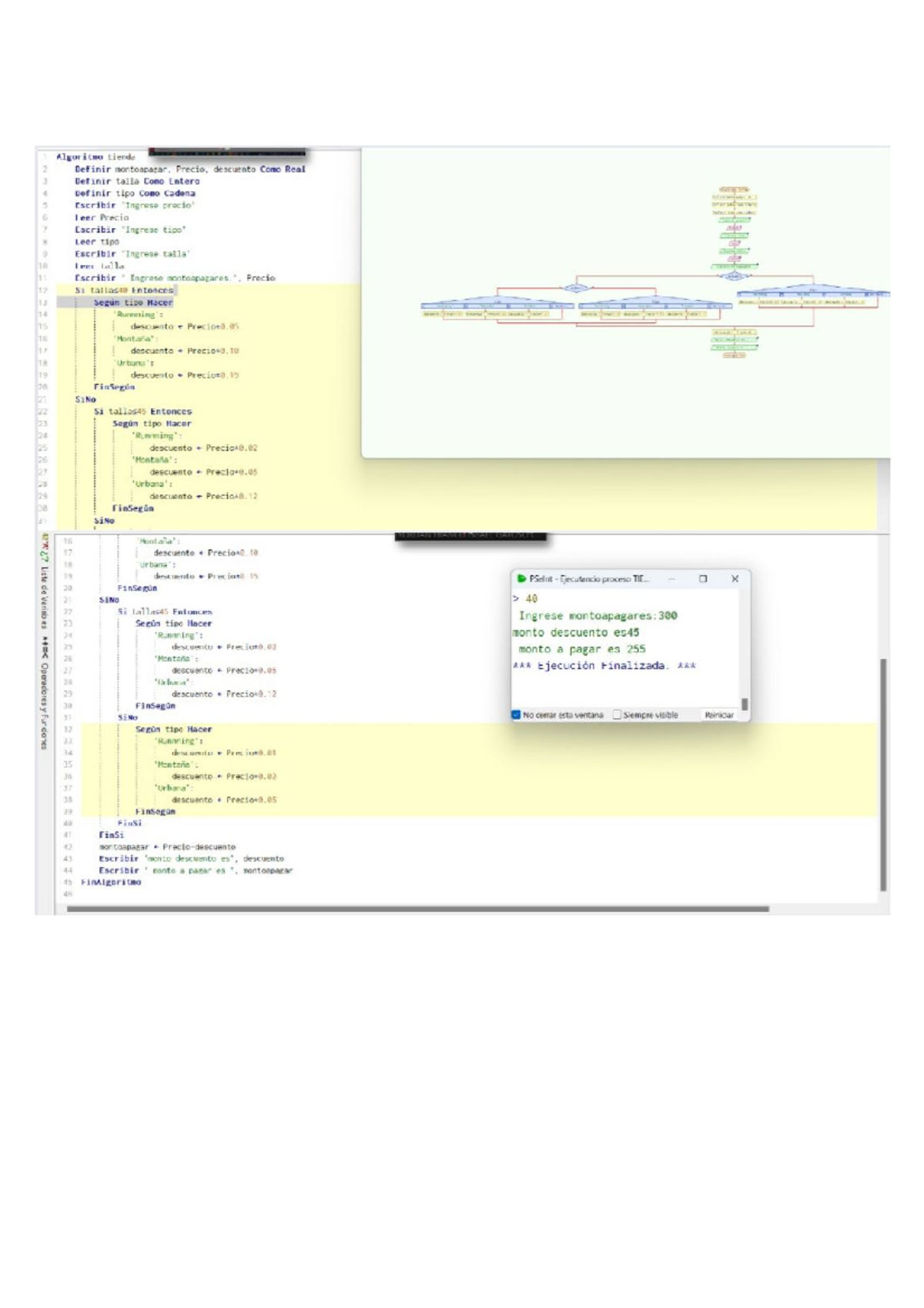Click the Reiniciar button
This screenshot has height=1308, width=924.
pos(718,715)
